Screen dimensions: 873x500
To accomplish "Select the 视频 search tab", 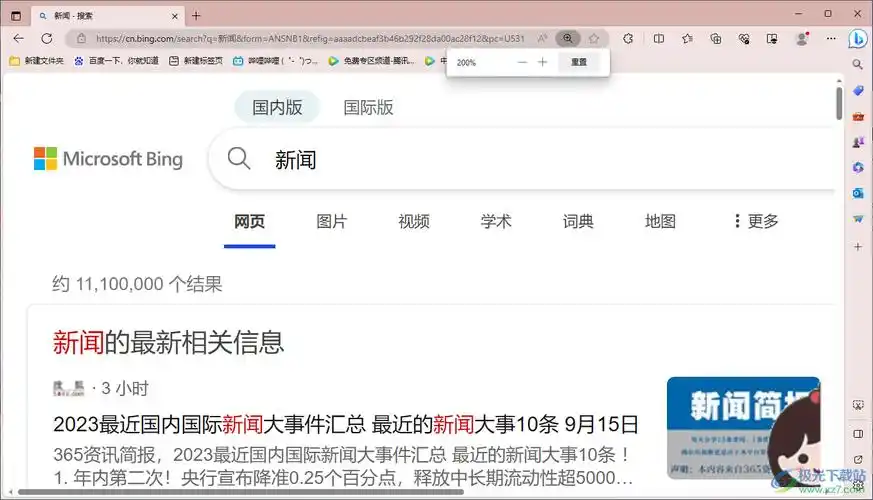I will [413, 222].
